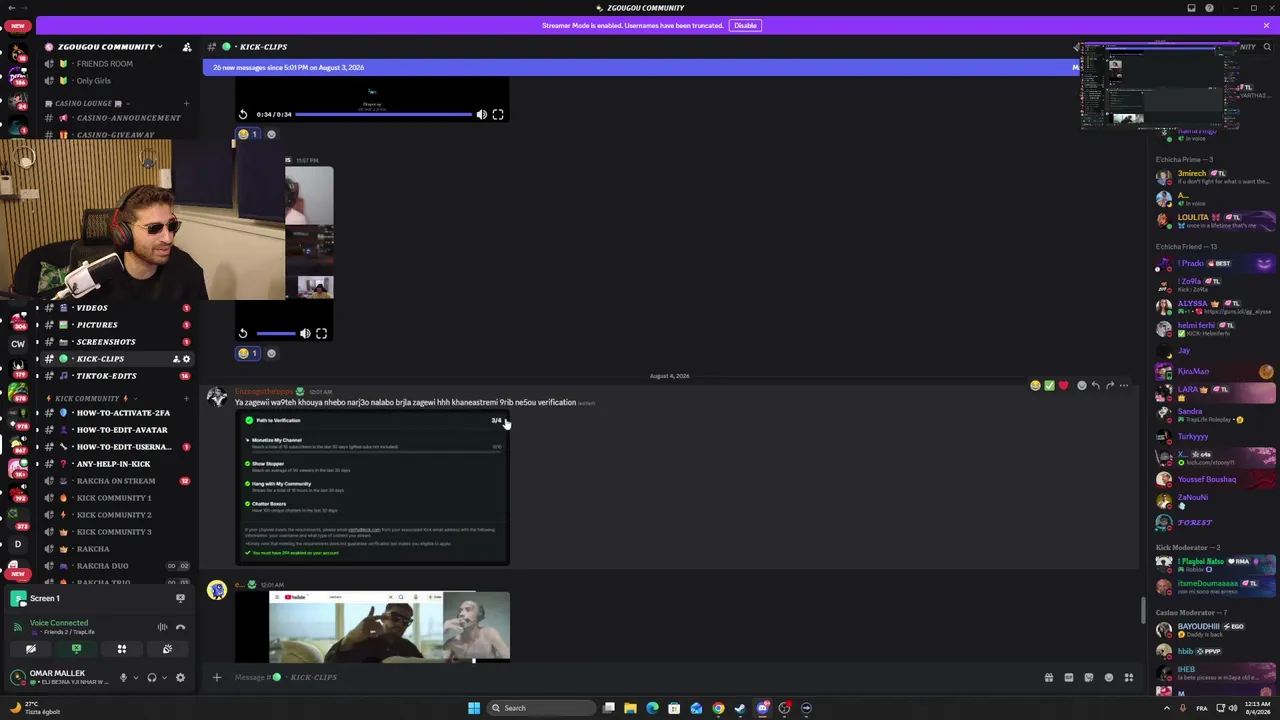Edit KICK-CLIPS channel settings gear

tap(186, 359)
